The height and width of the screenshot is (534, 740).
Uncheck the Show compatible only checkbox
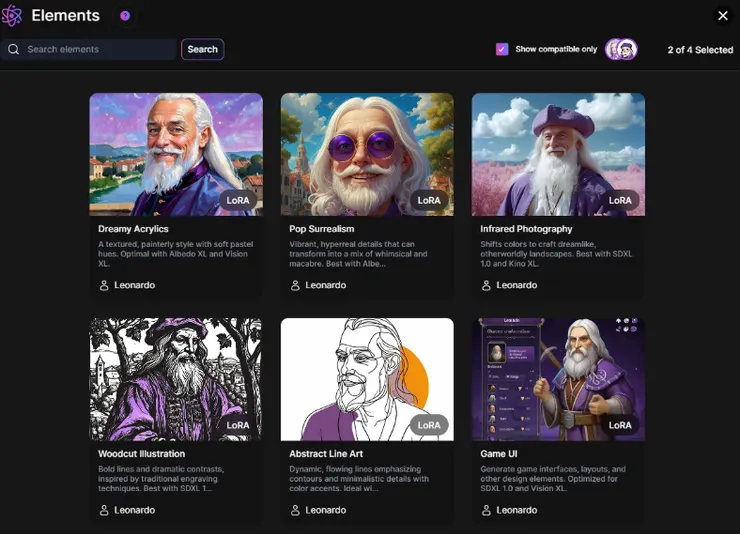pyautogui.click(x=502, y=49)
